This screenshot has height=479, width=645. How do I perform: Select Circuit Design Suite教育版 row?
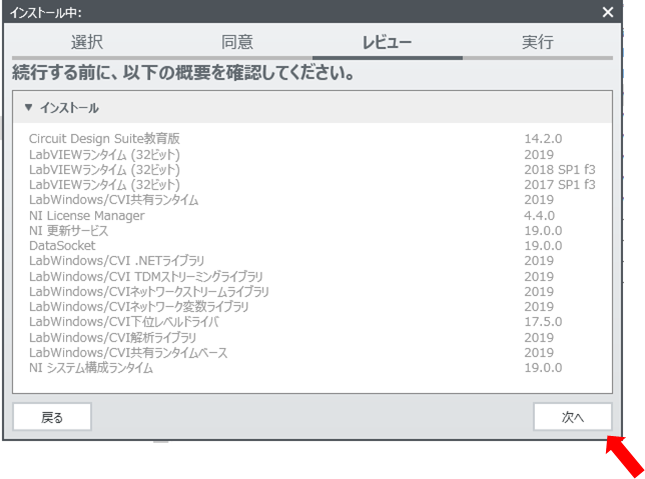pos(312,139)
